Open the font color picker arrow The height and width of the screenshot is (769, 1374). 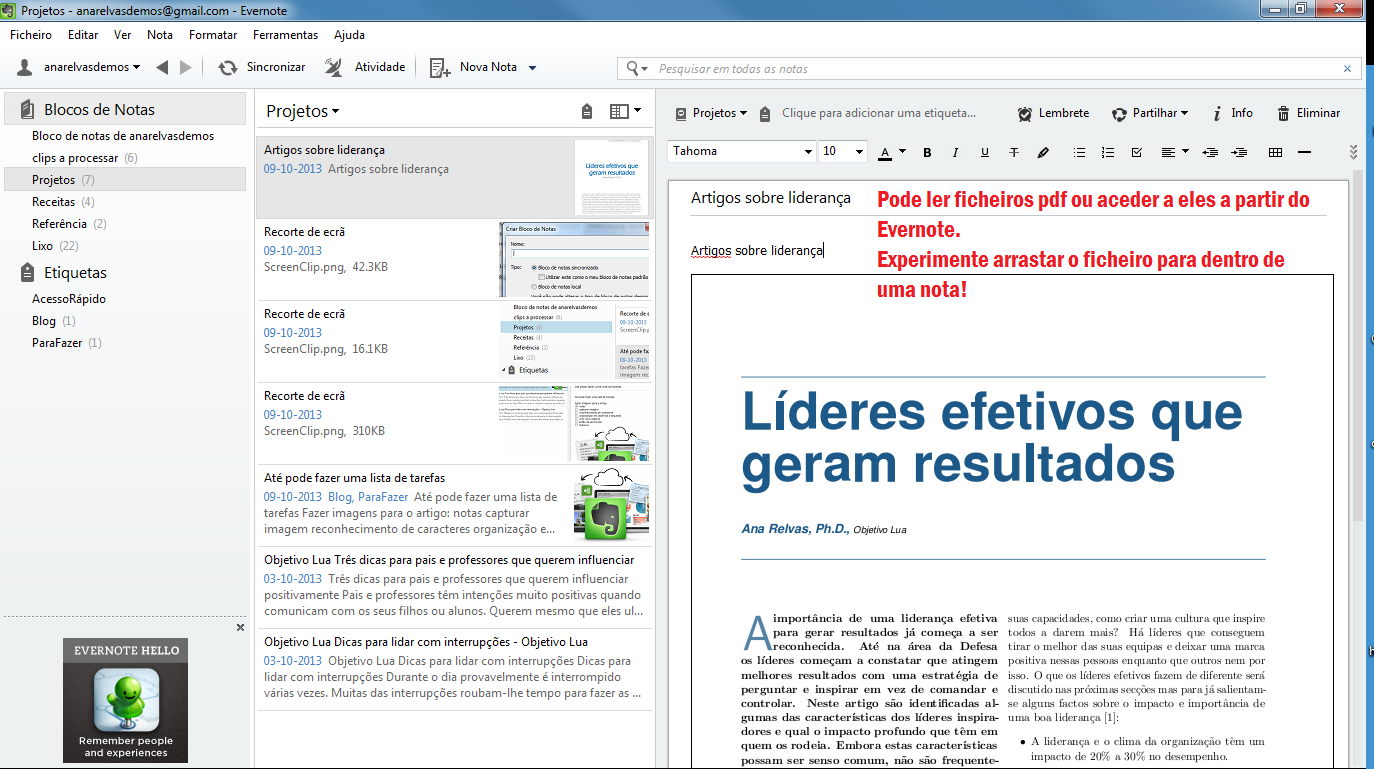902,152
